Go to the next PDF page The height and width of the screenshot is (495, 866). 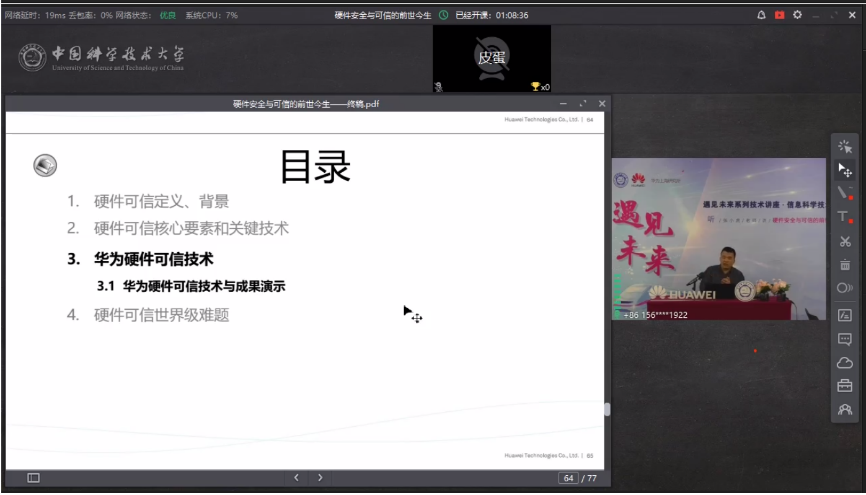320,478
